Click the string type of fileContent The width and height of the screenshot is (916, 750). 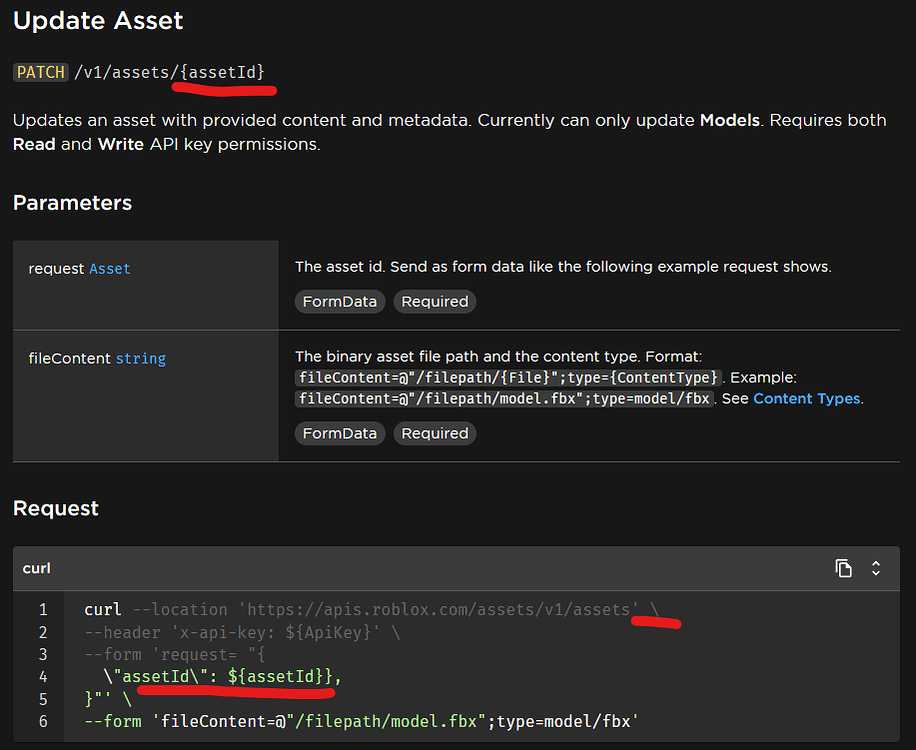click(141, 358)
